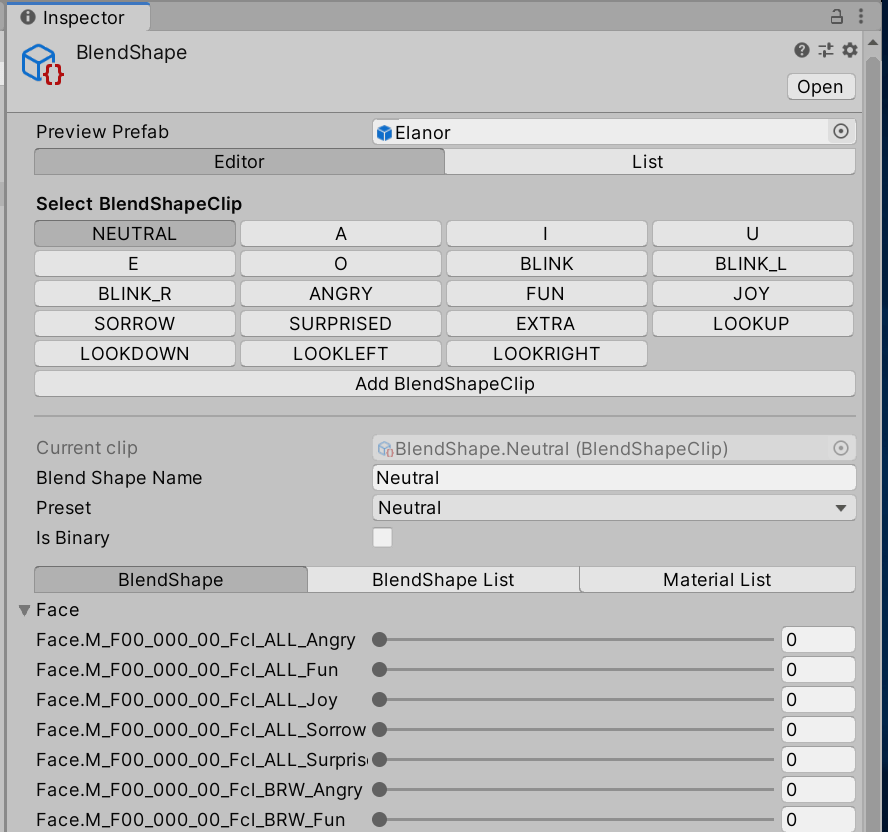Click the preset selector sliders icon

[826, 51]
